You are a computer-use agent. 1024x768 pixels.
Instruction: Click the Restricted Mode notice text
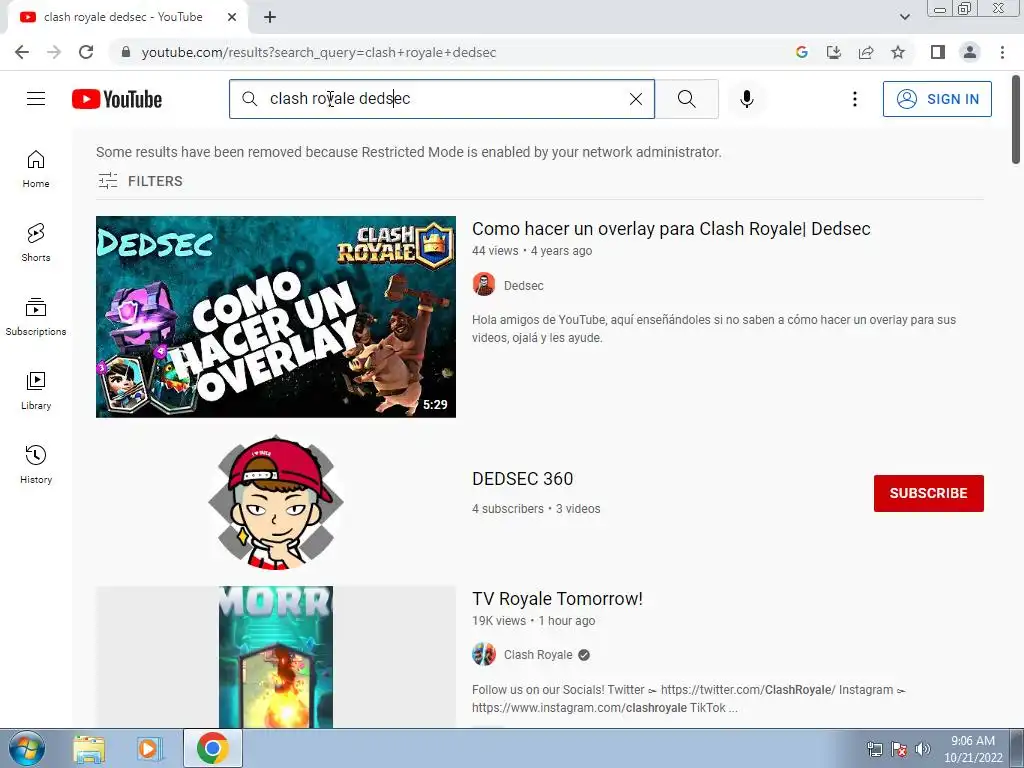coord(409,152)
